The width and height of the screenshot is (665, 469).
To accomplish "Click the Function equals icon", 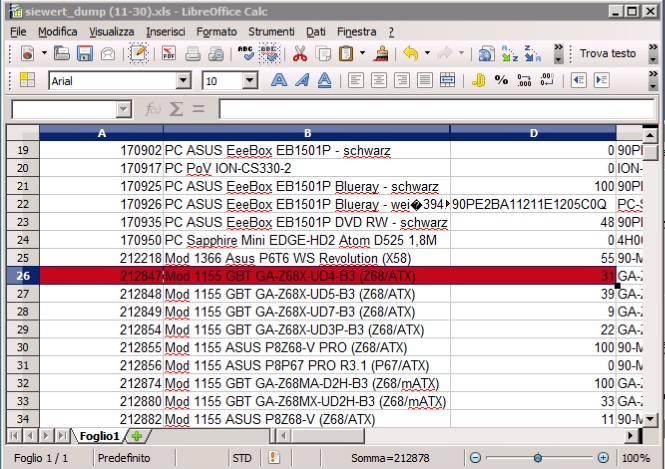I will (x=198, y=109).
